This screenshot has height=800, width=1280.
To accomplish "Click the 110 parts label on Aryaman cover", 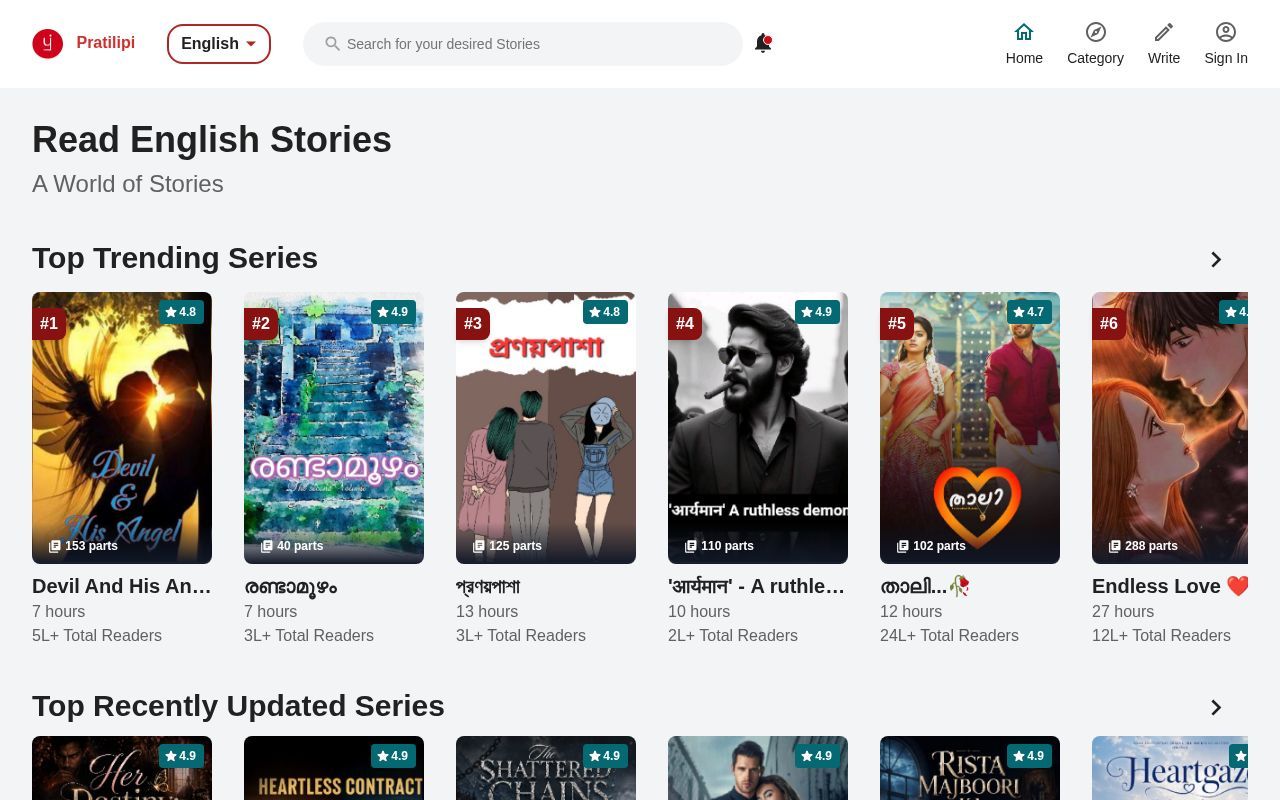I will point(719,546).
